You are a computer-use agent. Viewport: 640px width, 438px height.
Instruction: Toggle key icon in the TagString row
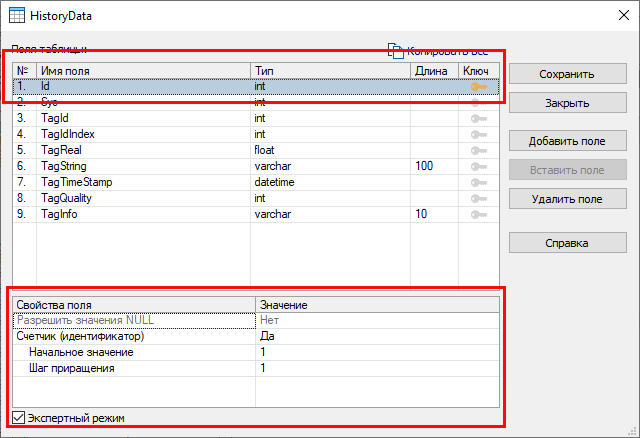[x=478, y=167]
